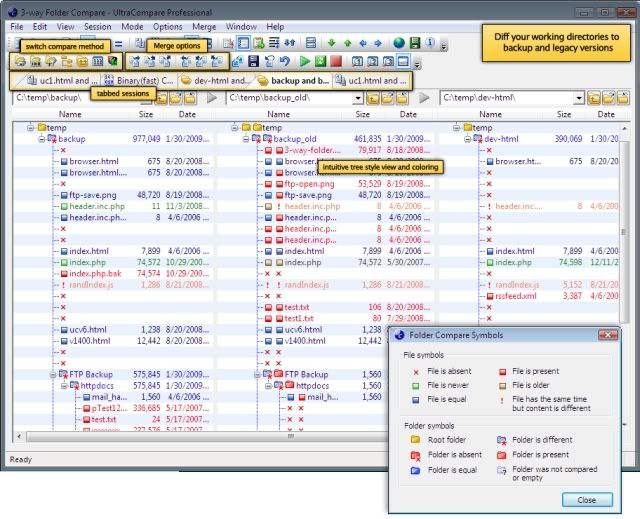The image size is (640, 519).
Task: Click the globe icon in top toolbar
Action: click(x=399, y=44)
